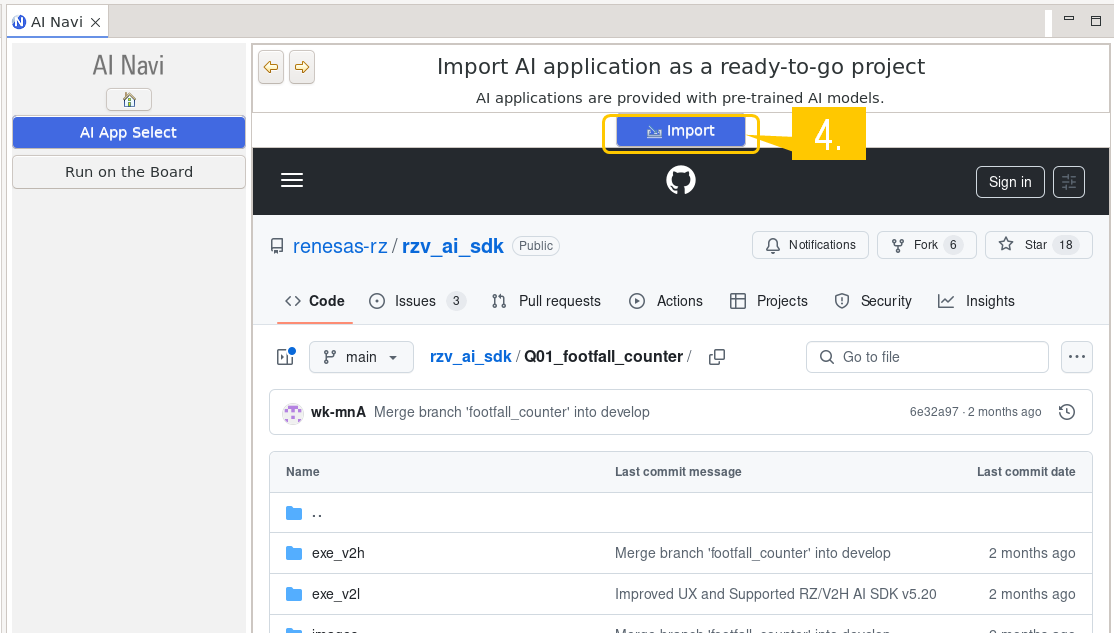Go forward using the right arrow button
This screenshot has height=633, width=1114.
point(302,68)
